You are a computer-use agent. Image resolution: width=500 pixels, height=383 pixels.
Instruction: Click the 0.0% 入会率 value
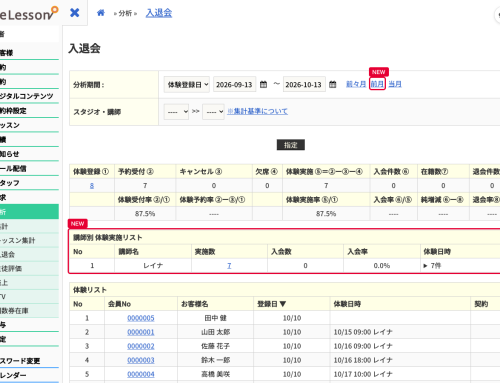tap(382, 266)
